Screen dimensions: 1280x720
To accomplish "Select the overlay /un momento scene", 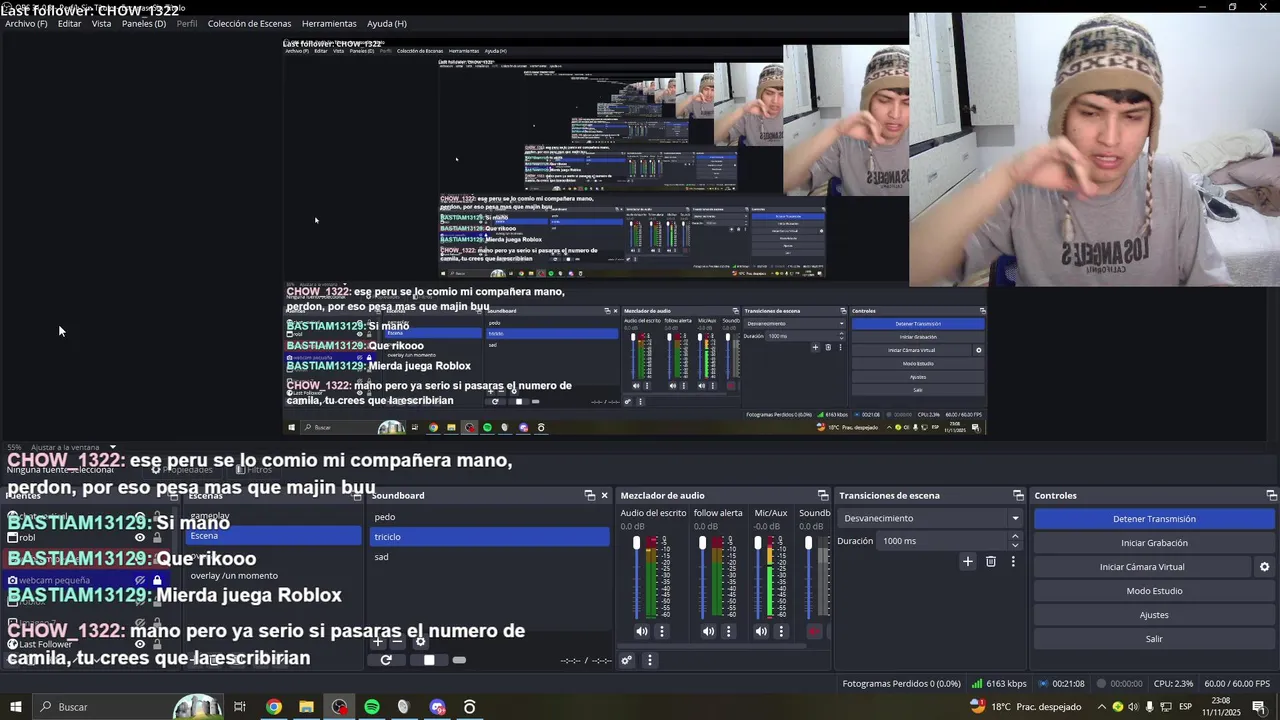I will pos(272,576).
